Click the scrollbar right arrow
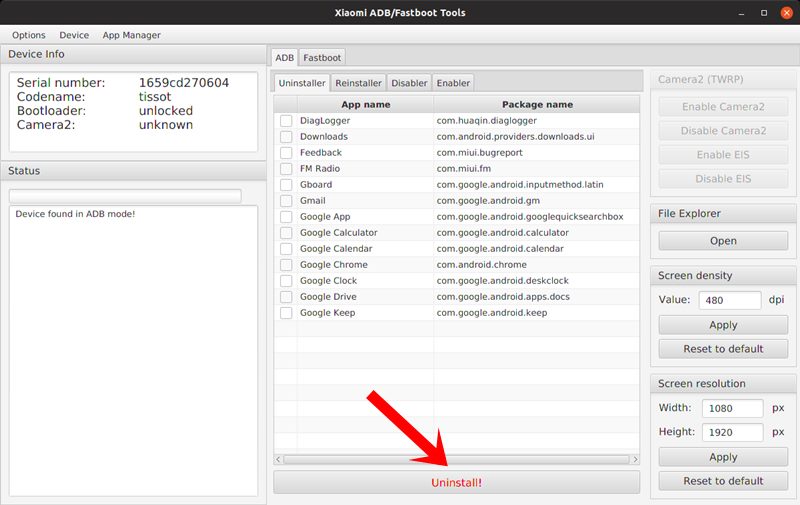The height and width of the screenshot is (505, 800). (x=635, y=460)
